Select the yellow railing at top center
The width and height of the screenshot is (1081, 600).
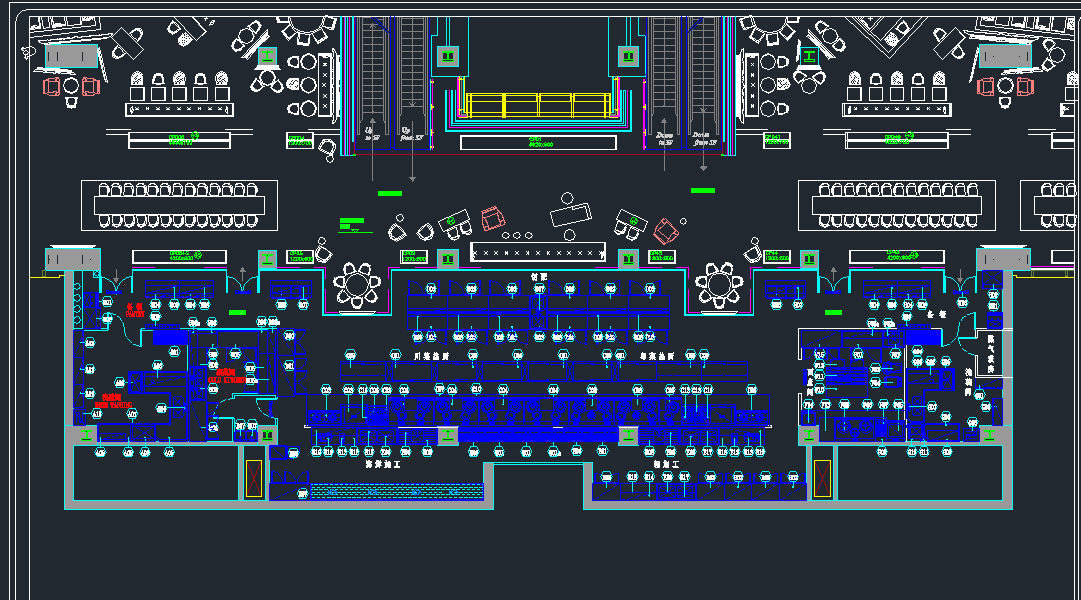coord(538,104)
